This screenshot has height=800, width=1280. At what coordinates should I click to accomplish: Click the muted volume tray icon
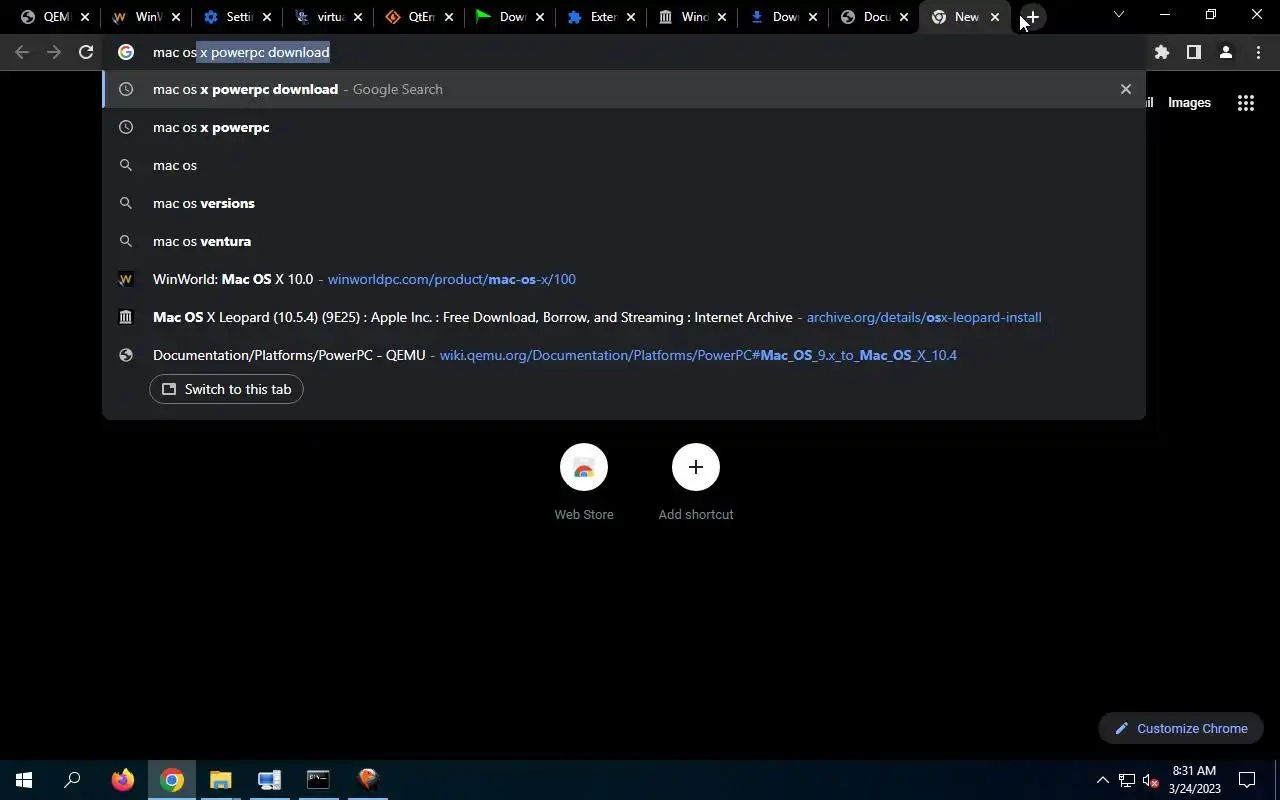1150,780
